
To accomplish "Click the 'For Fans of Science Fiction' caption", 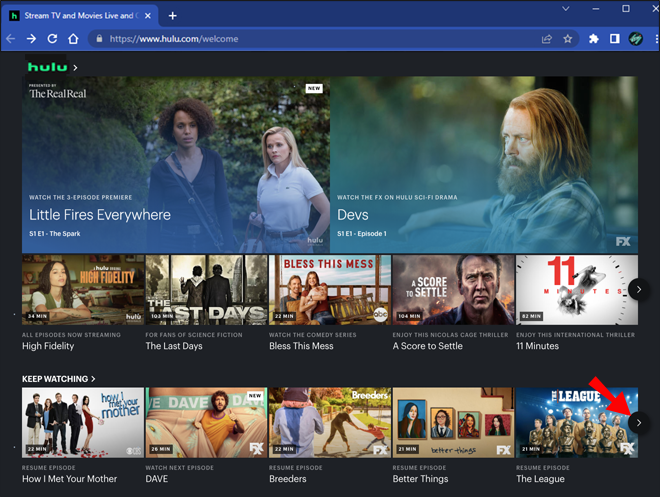I will coord(194,335).
